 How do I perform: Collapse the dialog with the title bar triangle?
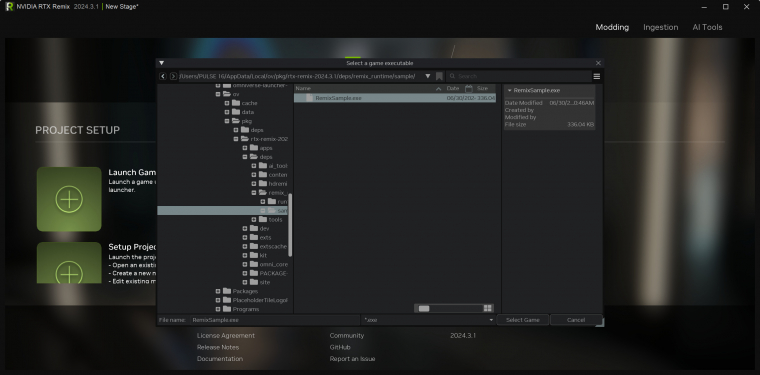click(162, 63)
